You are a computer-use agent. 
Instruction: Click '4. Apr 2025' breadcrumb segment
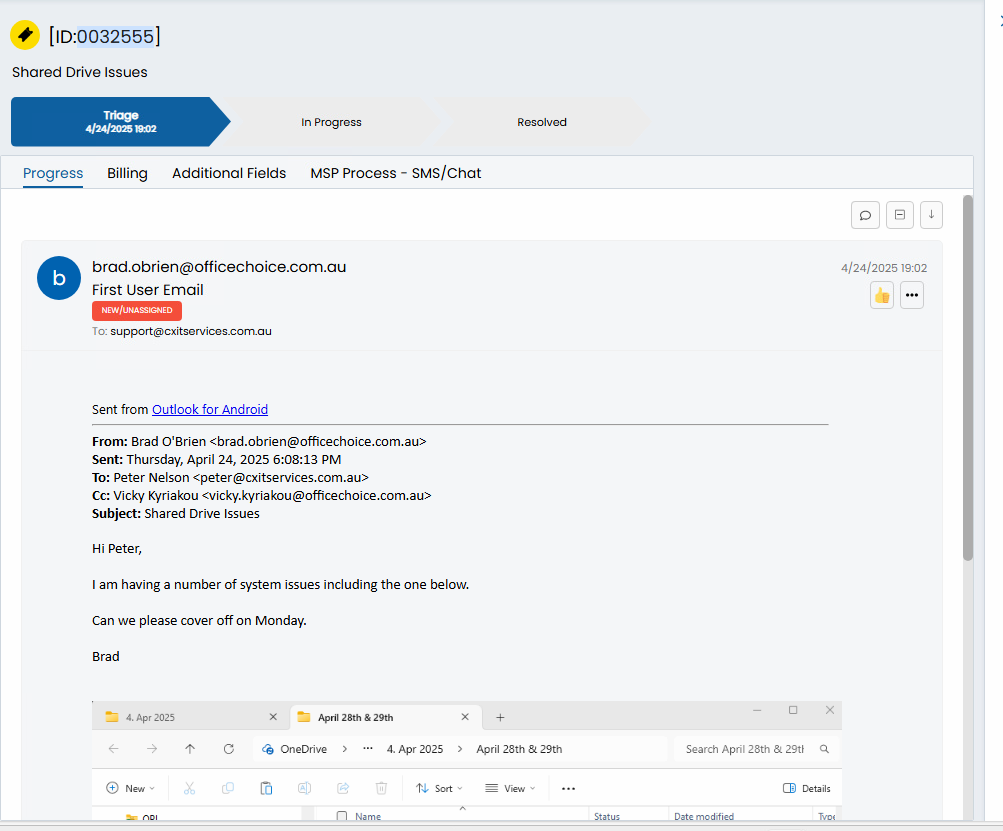point(415,749)
